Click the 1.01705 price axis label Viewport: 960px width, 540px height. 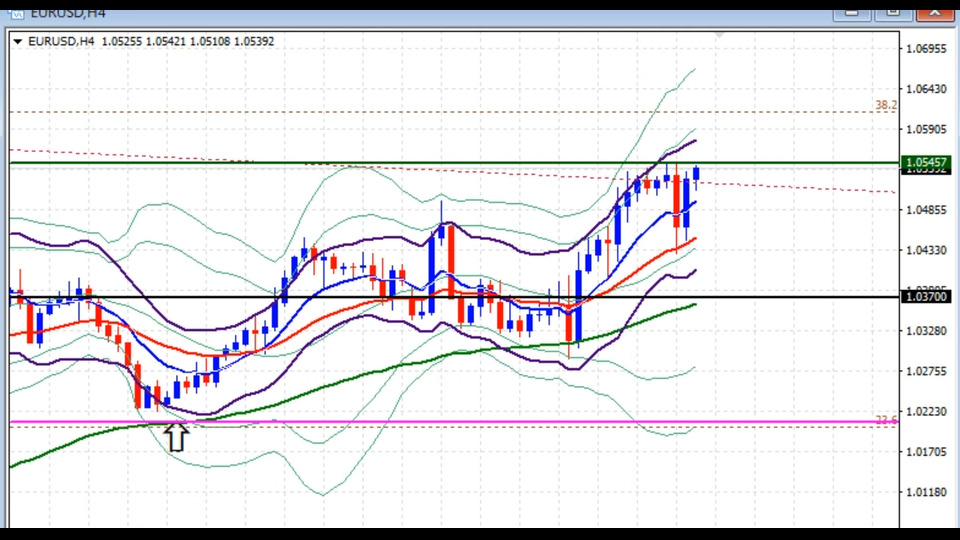(x=926, y=452)
